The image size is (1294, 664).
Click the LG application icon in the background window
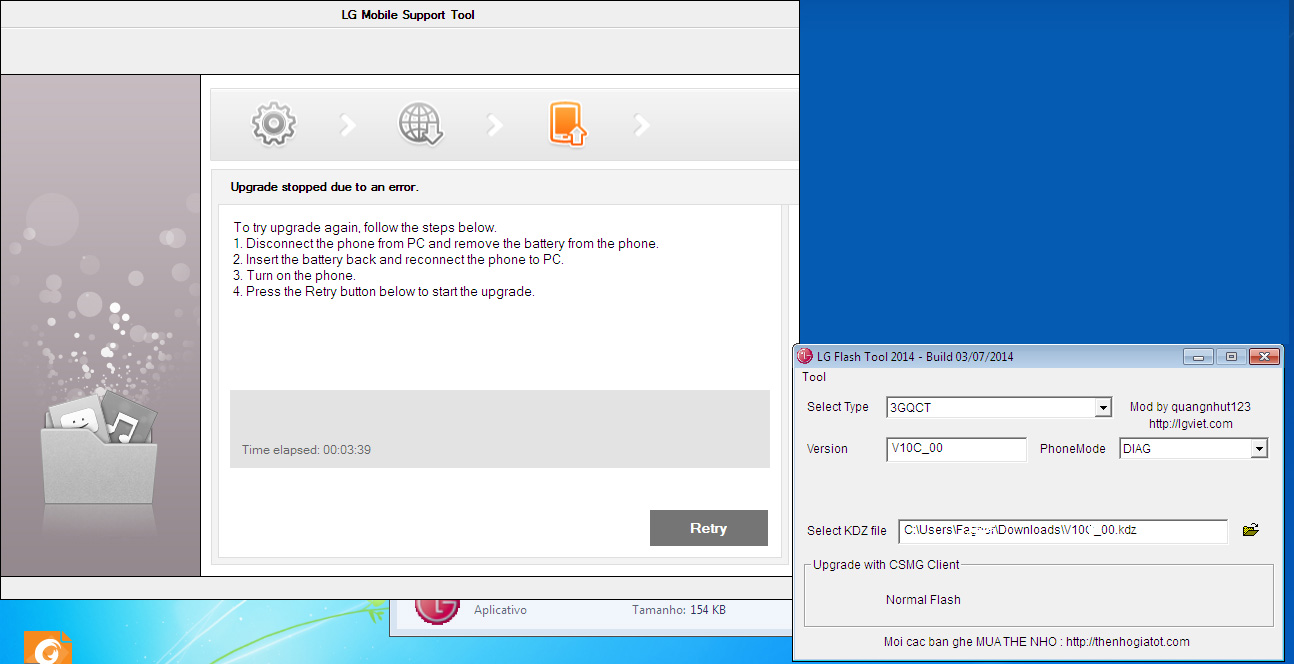(x=437, y=610)
